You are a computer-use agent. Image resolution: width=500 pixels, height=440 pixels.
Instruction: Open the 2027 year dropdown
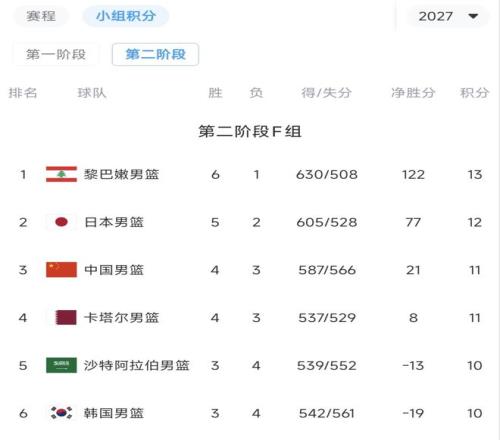click(448, 16)
